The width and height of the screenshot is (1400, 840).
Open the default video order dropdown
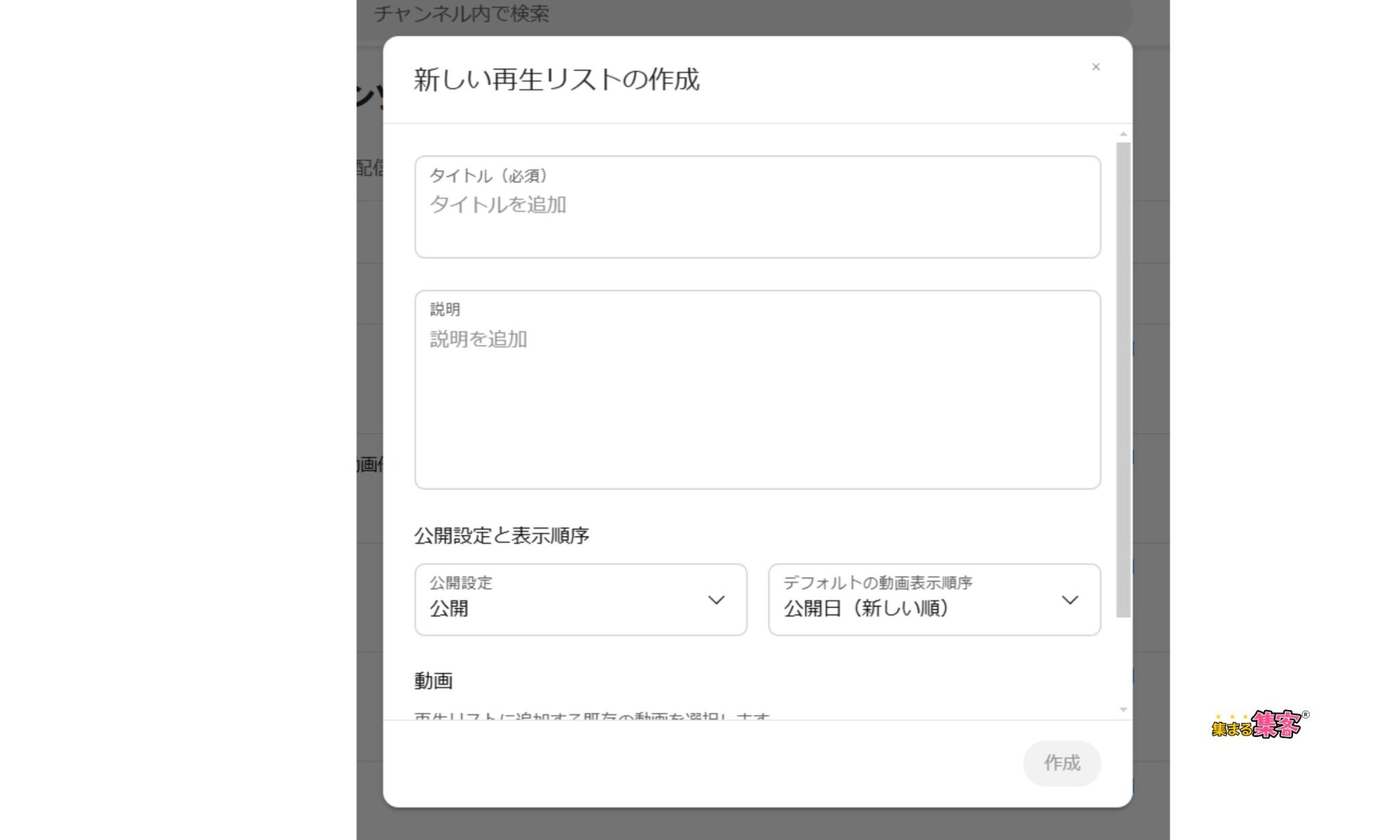pos(934,599)
